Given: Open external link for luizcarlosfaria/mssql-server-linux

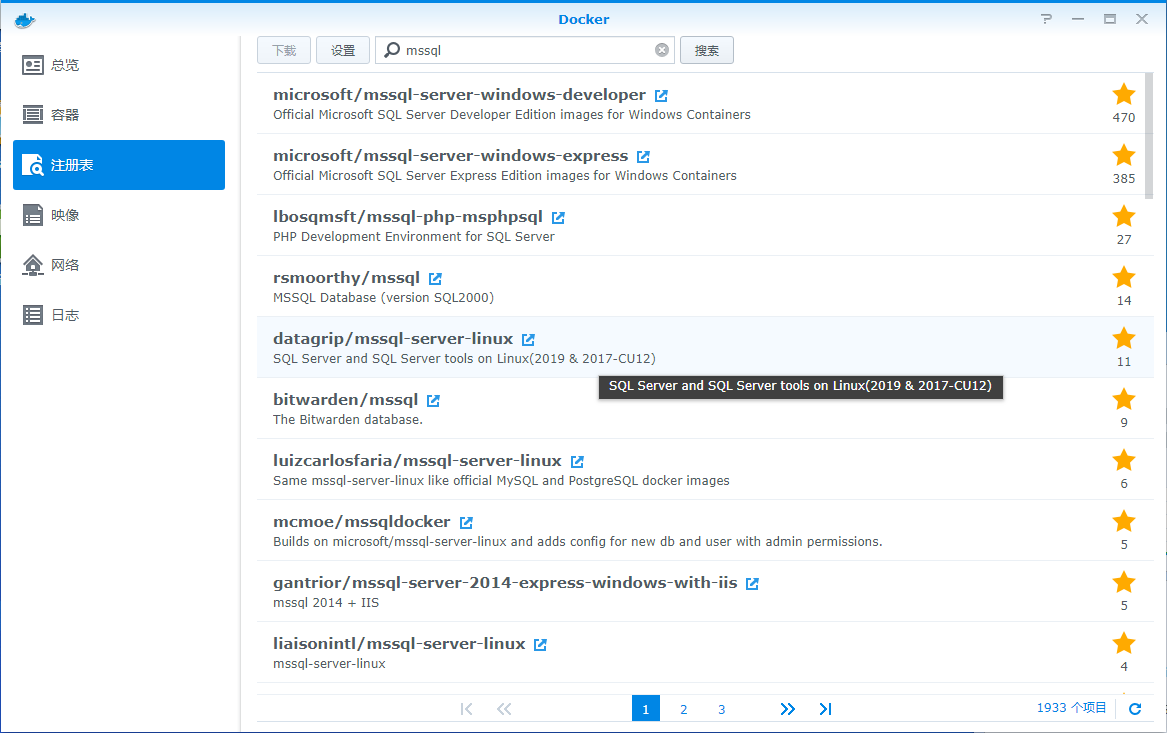Looking at the screenshot, I should click(577, 461).
